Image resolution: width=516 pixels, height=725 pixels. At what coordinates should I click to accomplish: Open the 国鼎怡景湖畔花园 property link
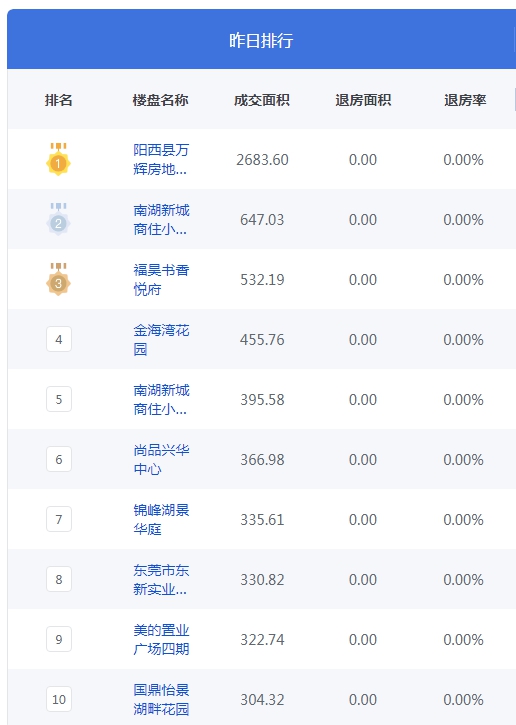coord(161,699)
